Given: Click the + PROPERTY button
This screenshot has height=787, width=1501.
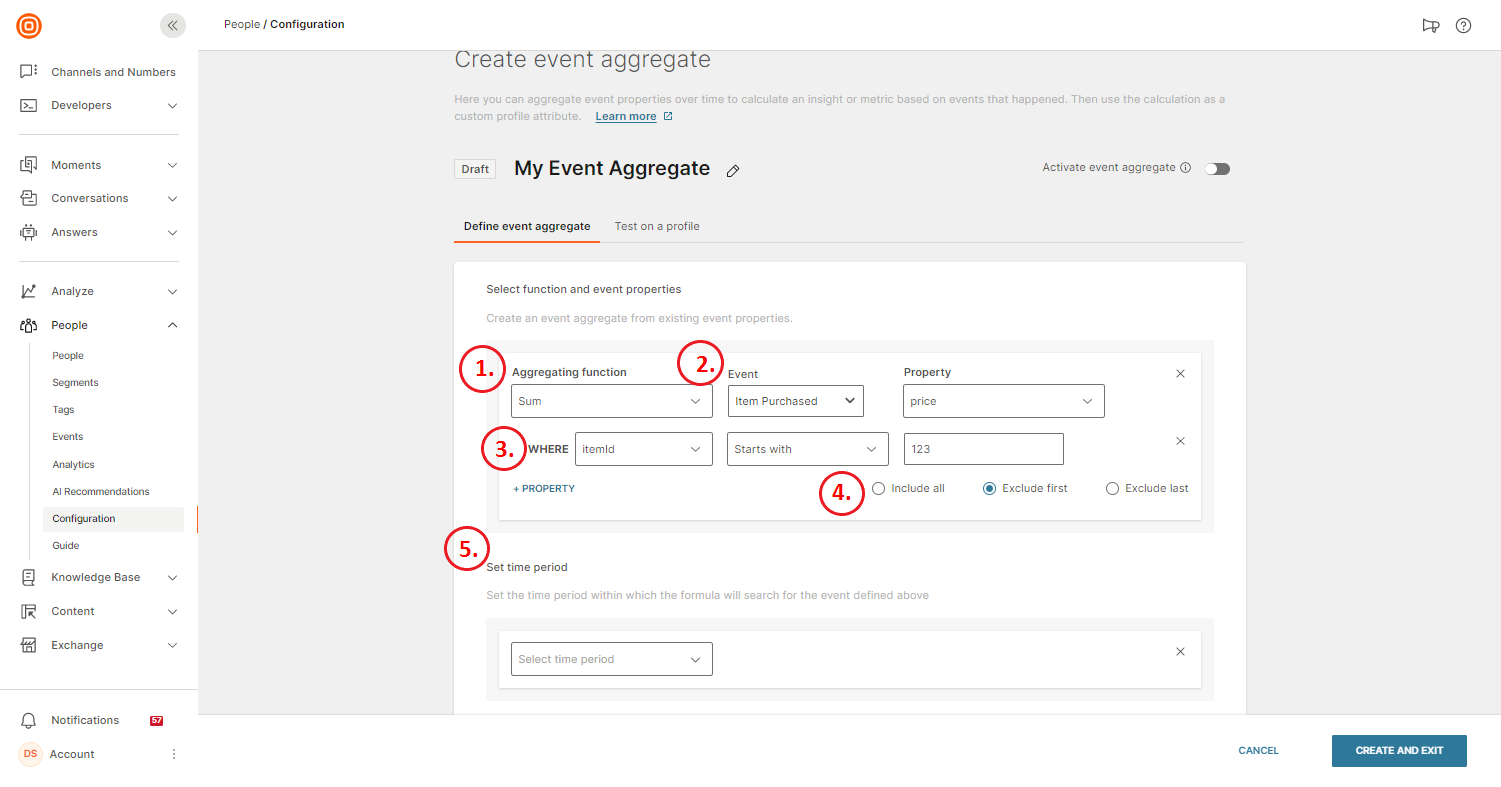Looking at the screenshot, I should pos(544,489).
